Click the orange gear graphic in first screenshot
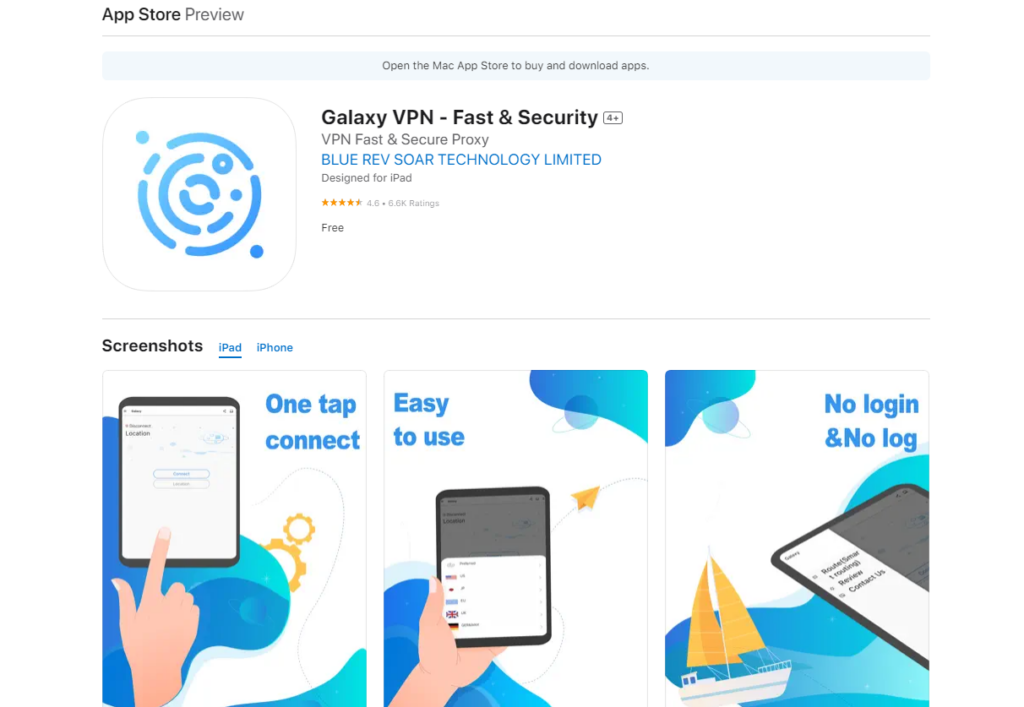The height and width of the screenshot is (707, 1024). coord(292,548)
